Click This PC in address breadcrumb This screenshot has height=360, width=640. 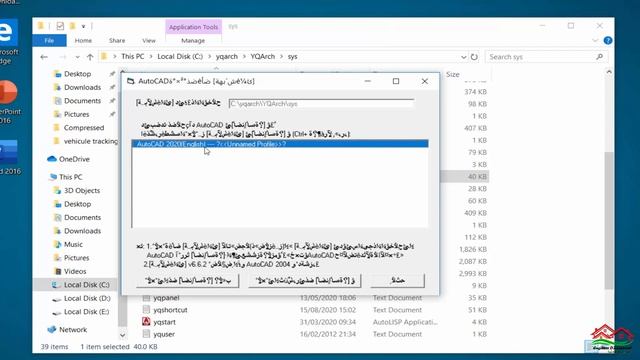click(x=133, y=56)
